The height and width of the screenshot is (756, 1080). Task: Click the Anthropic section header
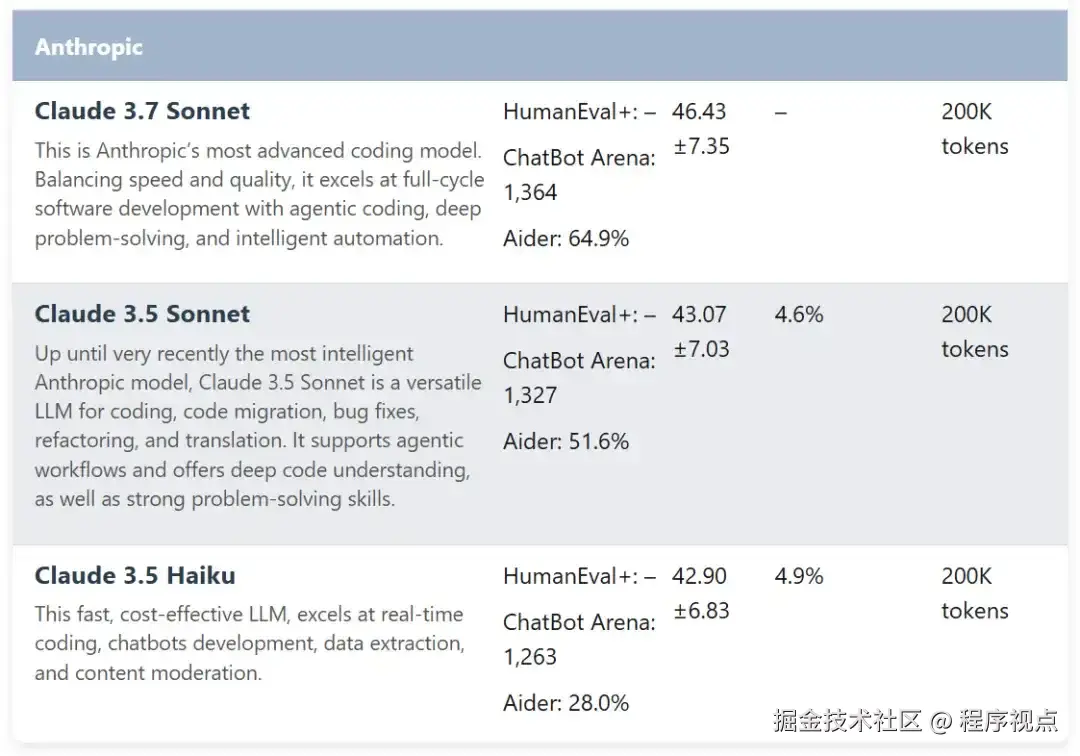pyautogui.click(x=89, y=47)
